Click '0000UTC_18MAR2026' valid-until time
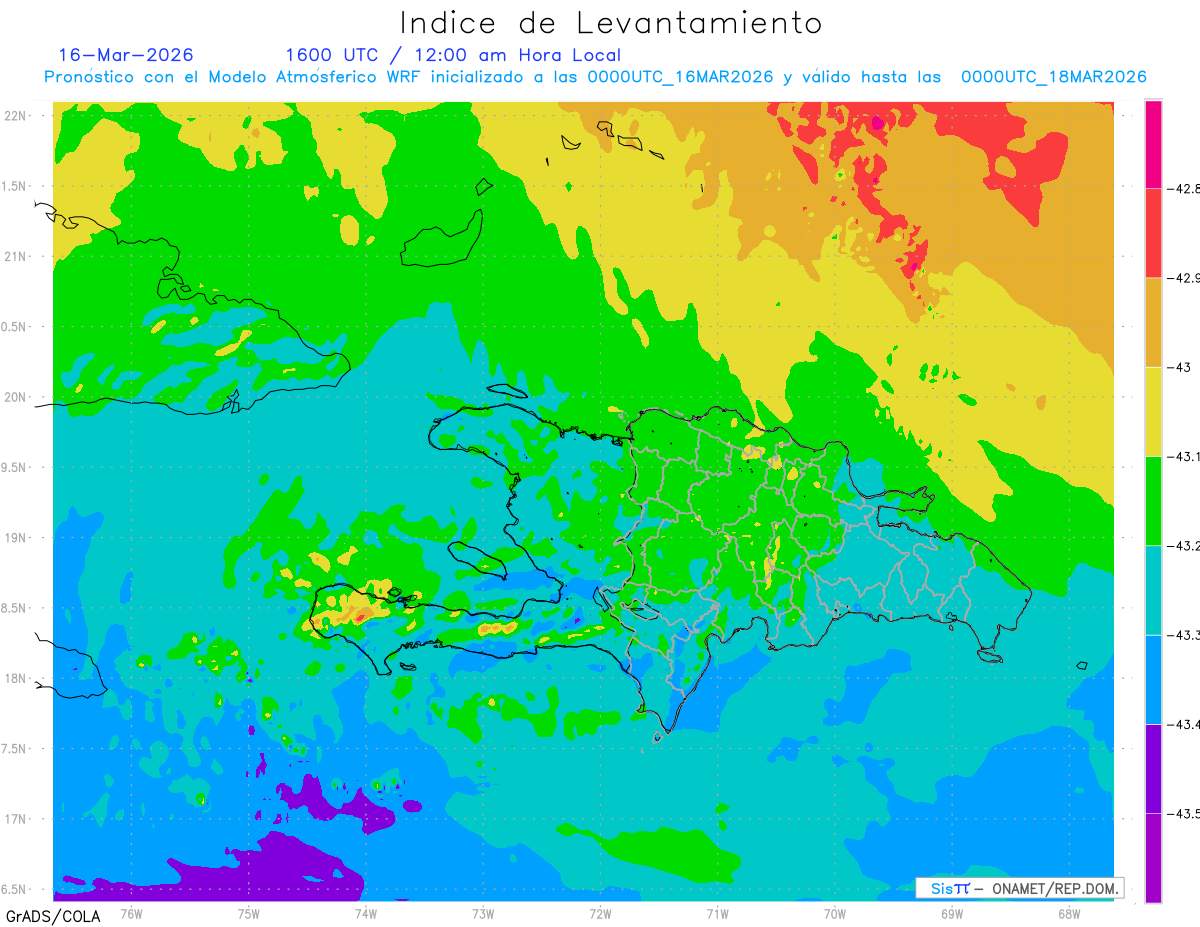The image size is (1200, 927). [1053, 77]
